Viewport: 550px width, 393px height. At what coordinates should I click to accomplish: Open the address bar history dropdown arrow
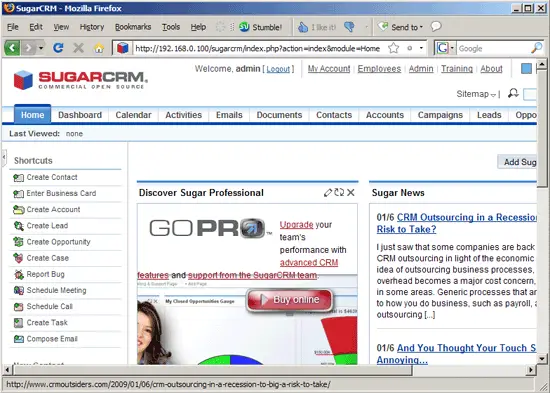421,48
